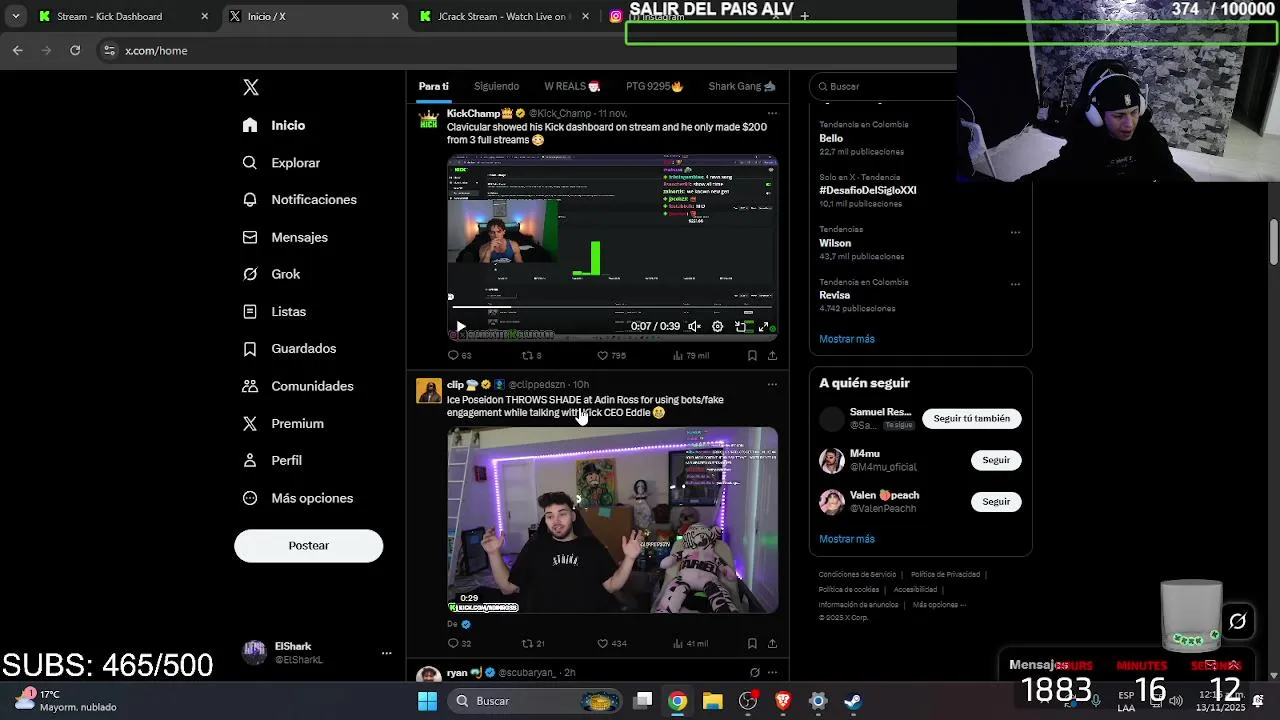Repost the KickChamp post
This screenshot has height=720, width=1280.
531,355
